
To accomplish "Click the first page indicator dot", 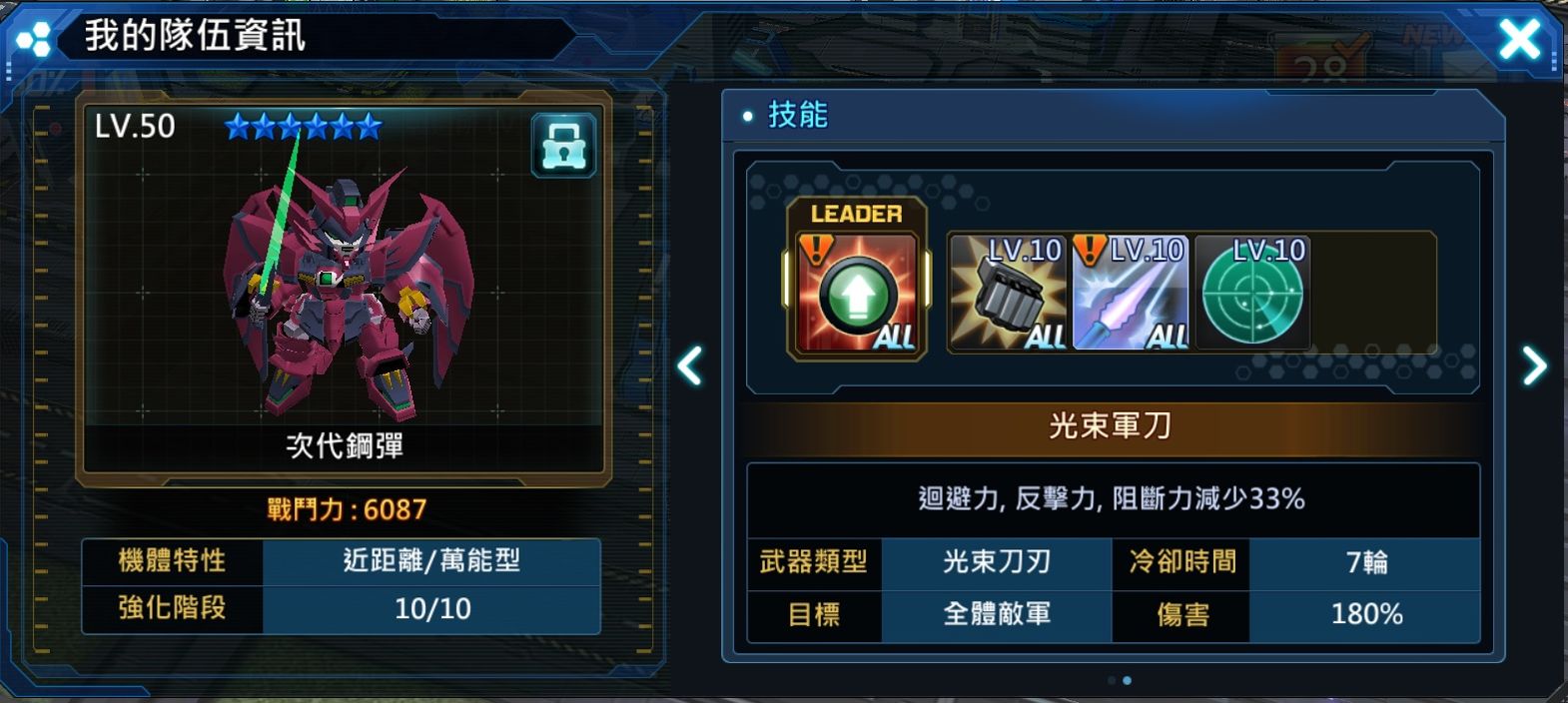I will click(1112, 680).
